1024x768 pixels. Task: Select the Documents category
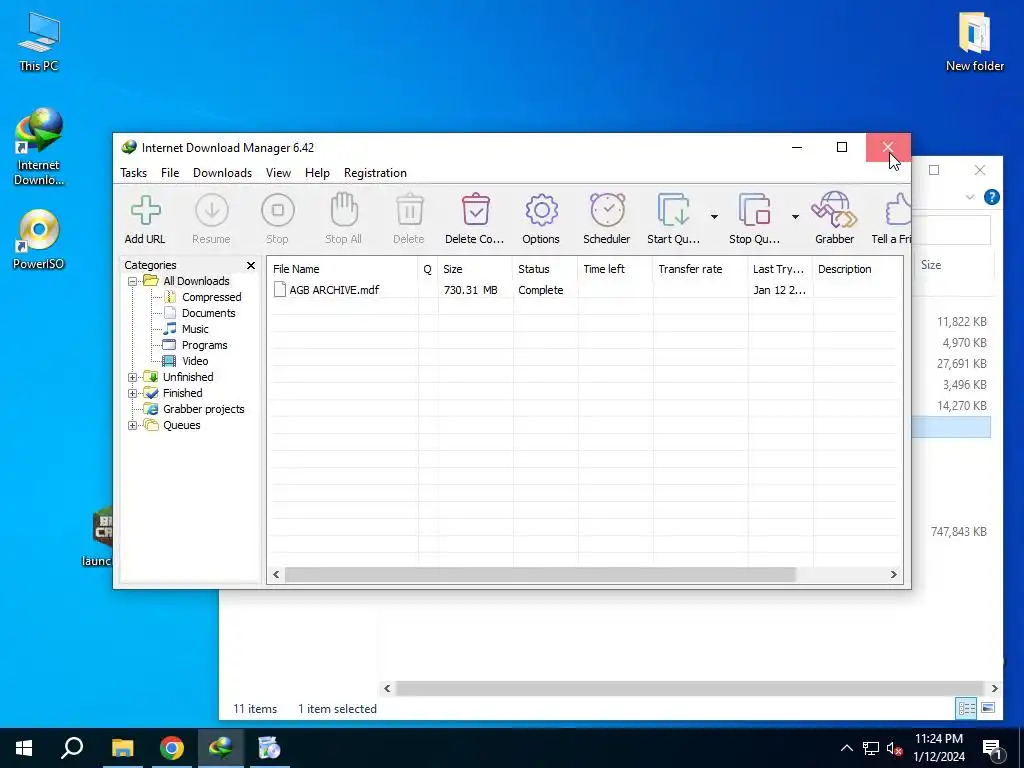[208, 313]
